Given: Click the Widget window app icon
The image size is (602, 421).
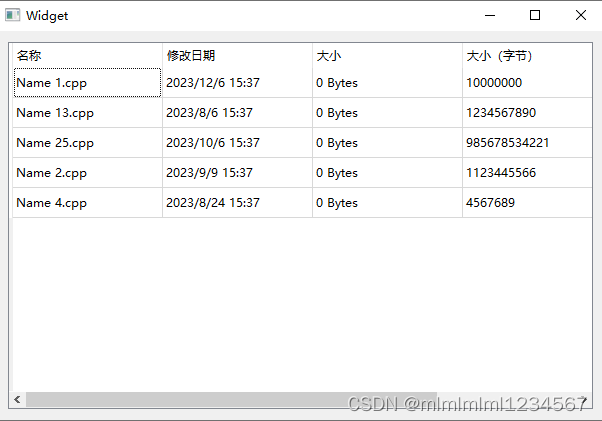Looking at the screenshot, I should pos(12,15).
